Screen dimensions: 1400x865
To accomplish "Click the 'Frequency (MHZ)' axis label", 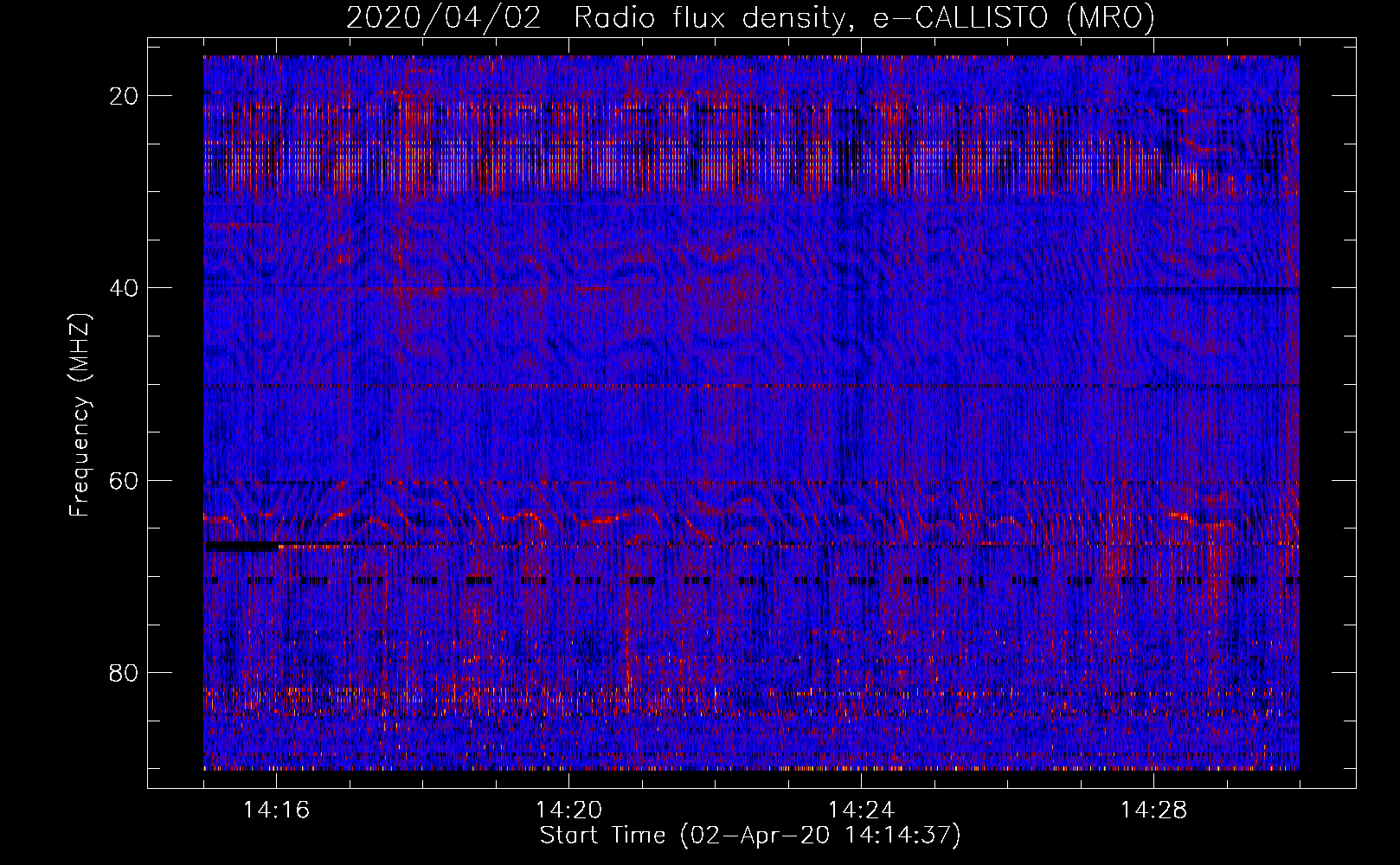I will click(80, 415).
